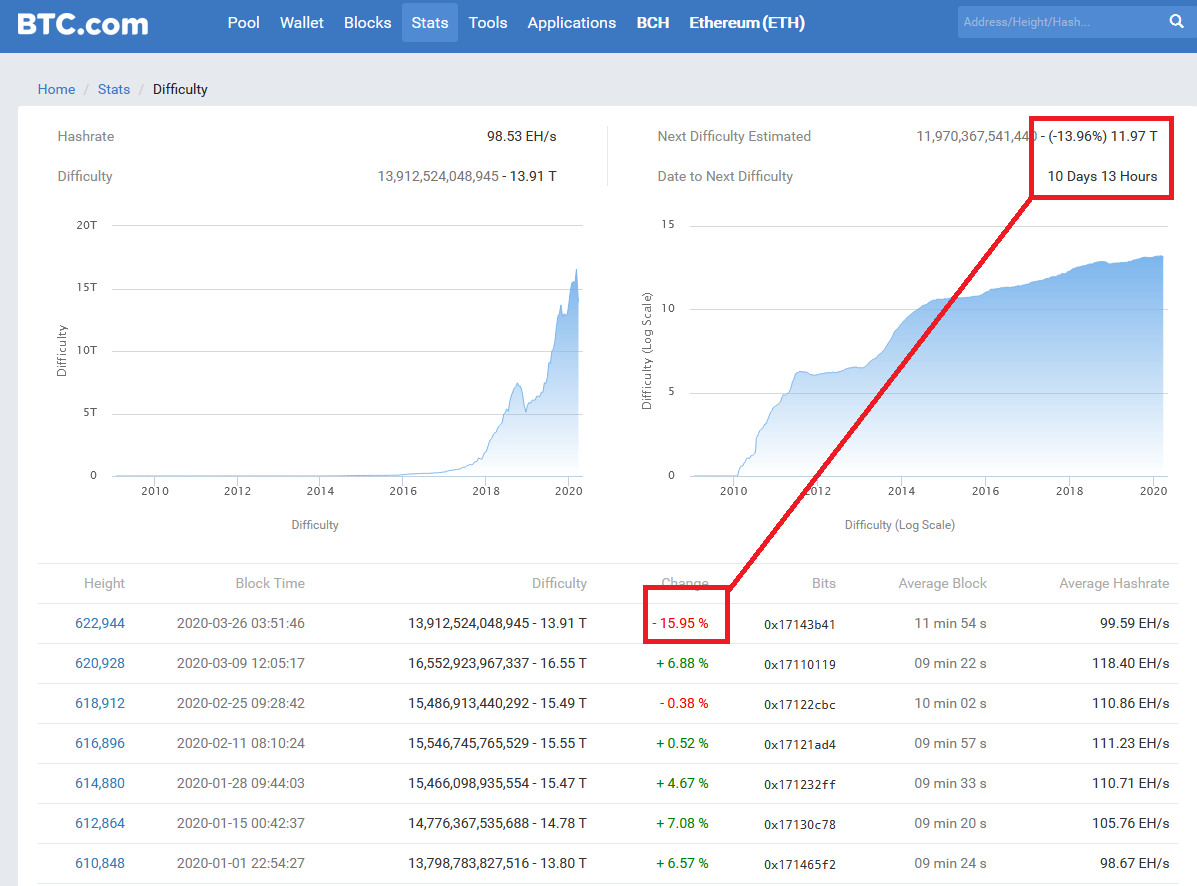Switch to Ethereum (ETH) explorer
The image size is (1197, 886).
(747, 23)
